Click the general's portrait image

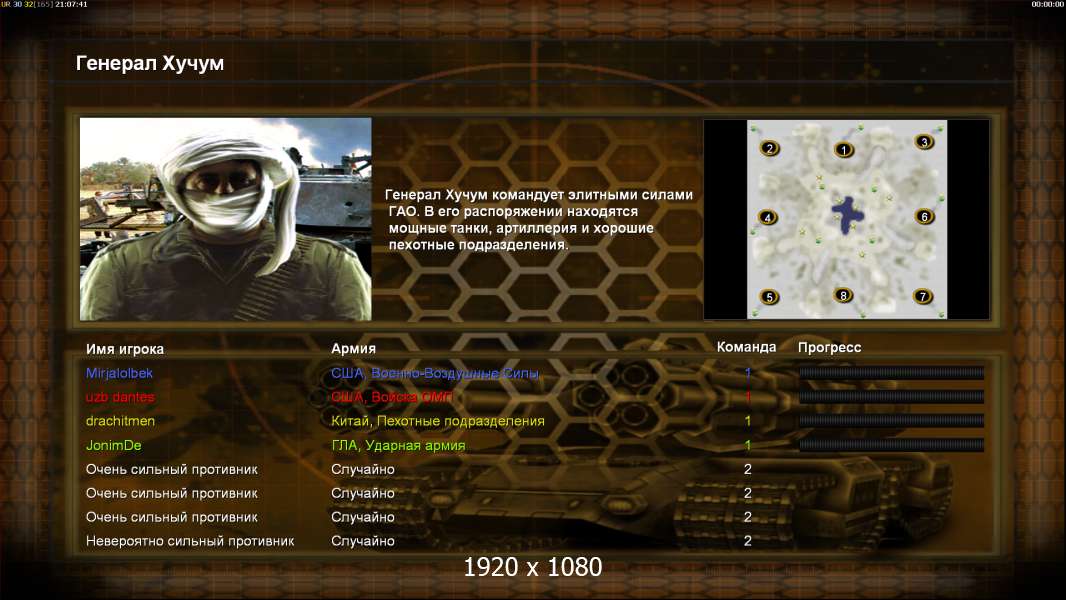tap(226, 219)
